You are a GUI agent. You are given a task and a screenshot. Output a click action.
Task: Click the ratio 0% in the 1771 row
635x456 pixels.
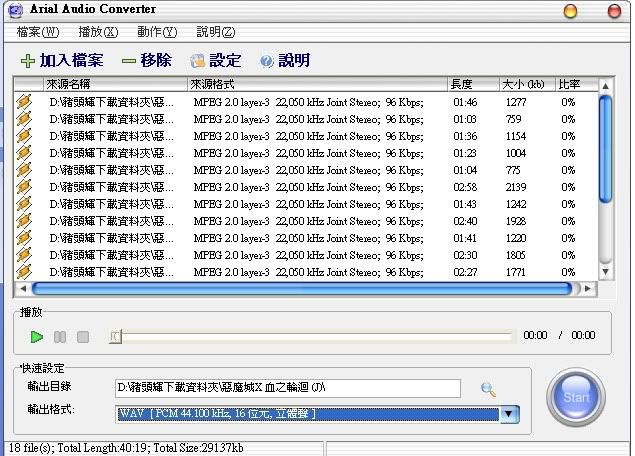tap(568, 273)
